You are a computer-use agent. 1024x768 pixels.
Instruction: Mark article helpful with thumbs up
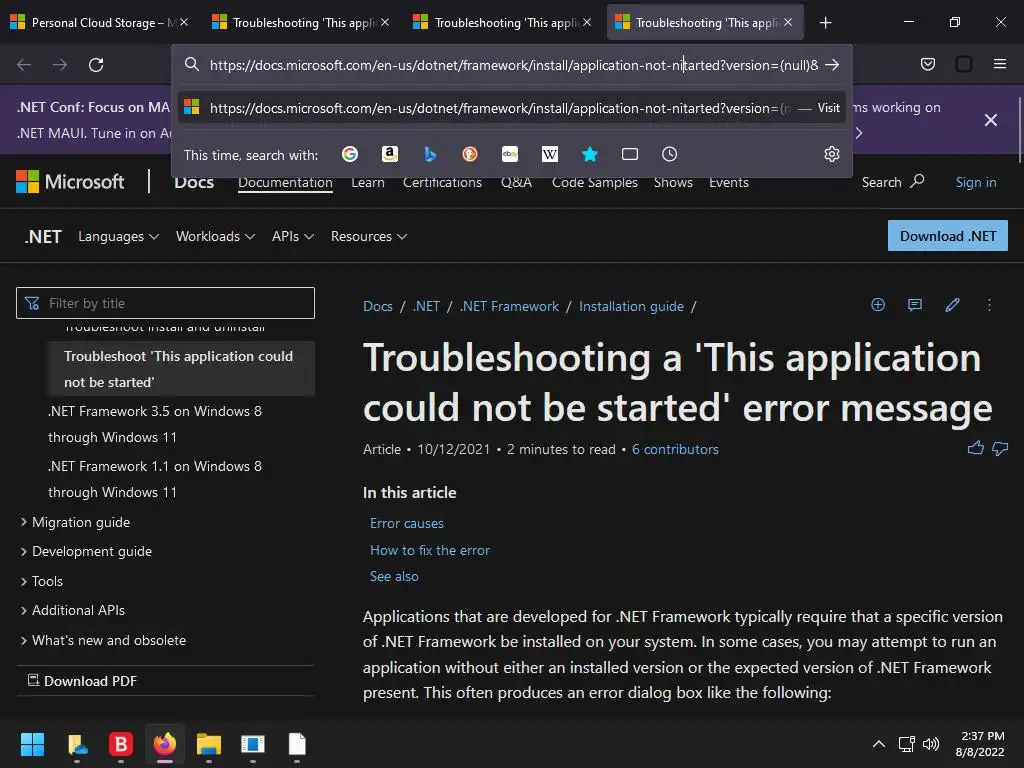pyautogui.click(x=976, y=448)
